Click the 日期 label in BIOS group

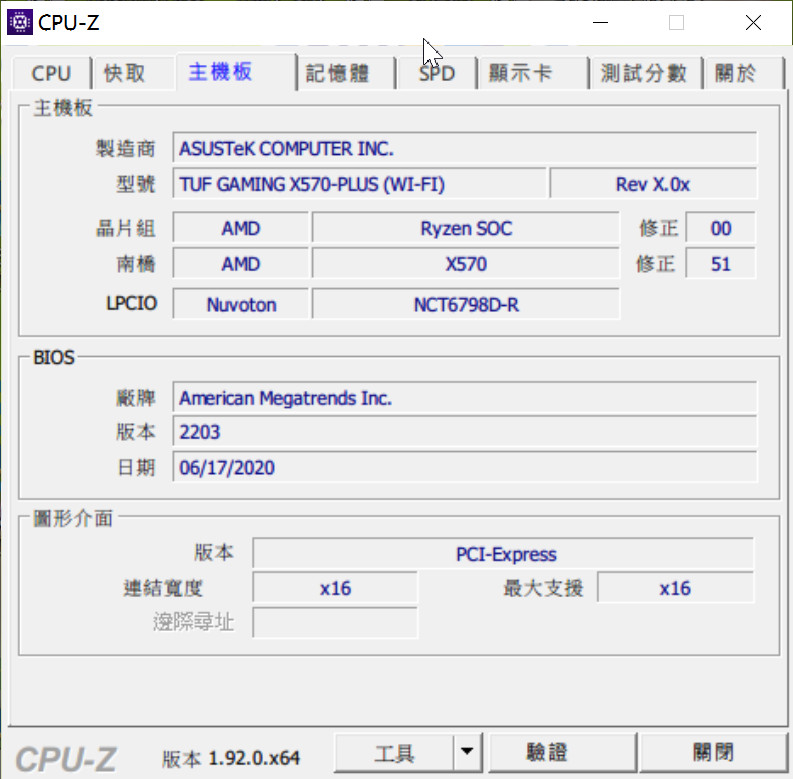136,467
